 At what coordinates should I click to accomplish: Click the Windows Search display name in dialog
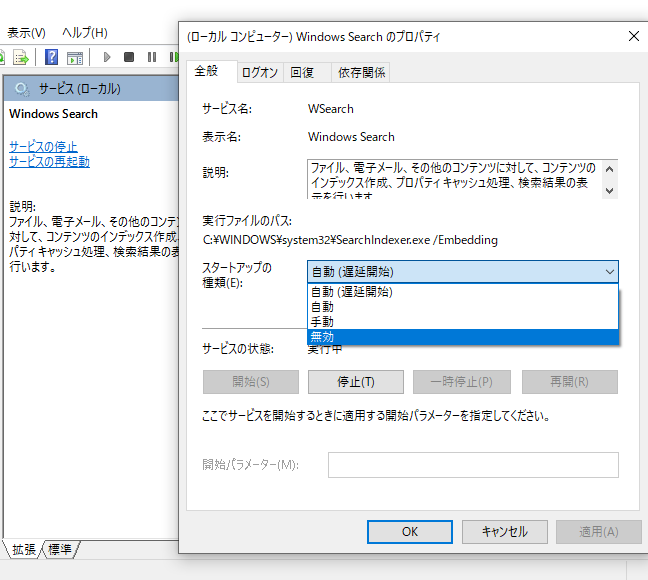point(351,137)
